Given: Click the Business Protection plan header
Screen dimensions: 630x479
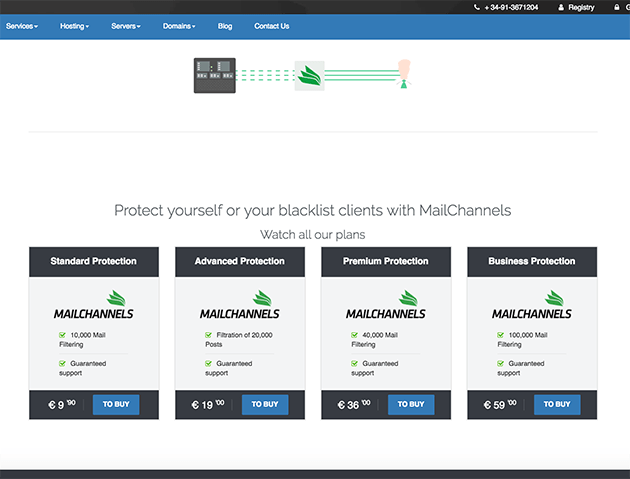Looking at the screenshot, I should [x=532, y=262].
